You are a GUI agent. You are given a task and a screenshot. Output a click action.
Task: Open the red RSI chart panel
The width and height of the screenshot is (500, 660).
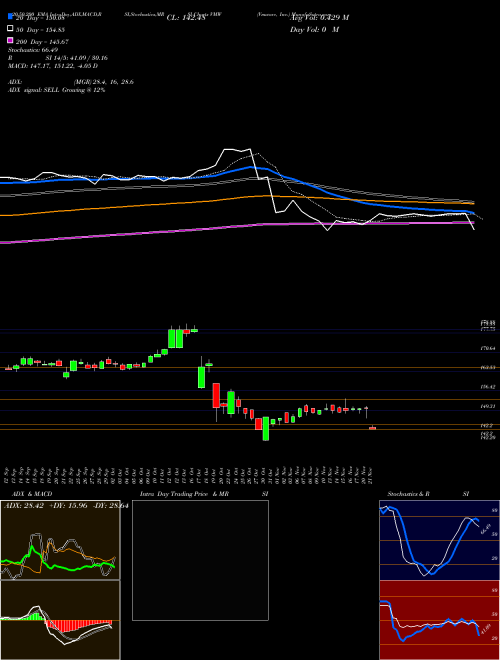tap(439, 620)
